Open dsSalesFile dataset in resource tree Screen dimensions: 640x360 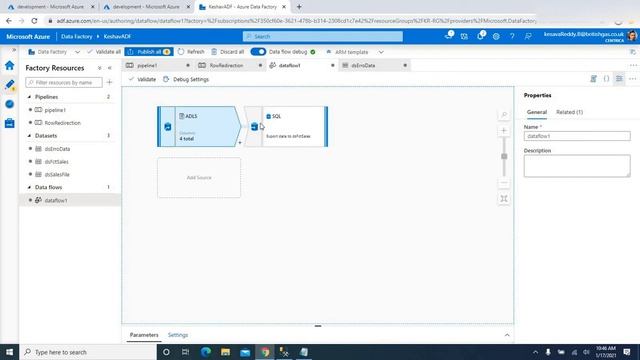pyautogui.click(x=57, y=174)
